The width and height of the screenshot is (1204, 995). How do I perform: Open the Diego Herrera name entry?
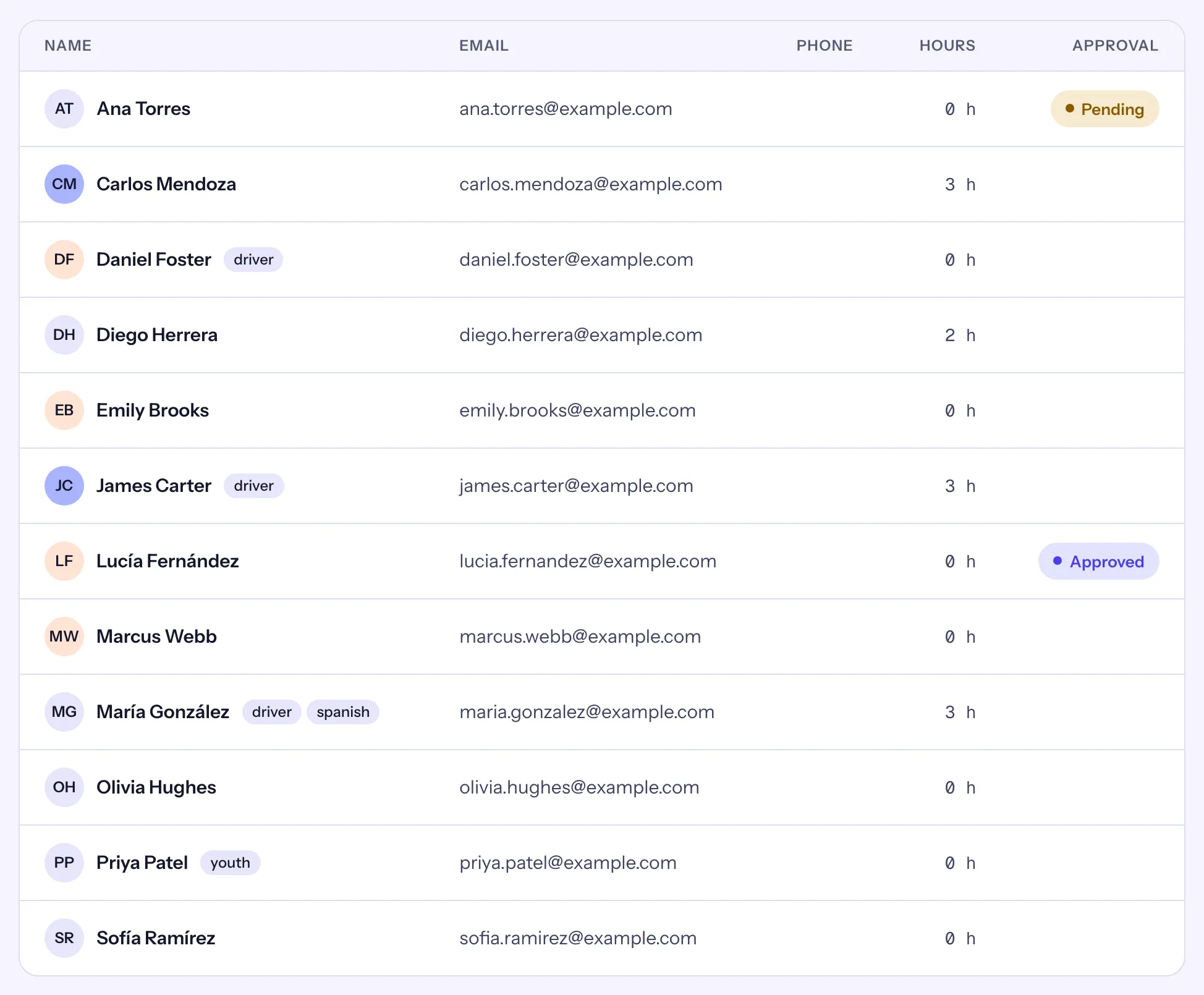(x=157, y=335)
